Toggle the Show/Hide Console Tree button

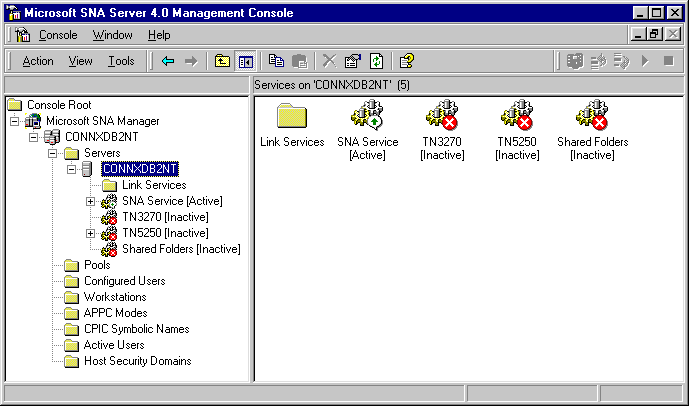coord(246,61)
